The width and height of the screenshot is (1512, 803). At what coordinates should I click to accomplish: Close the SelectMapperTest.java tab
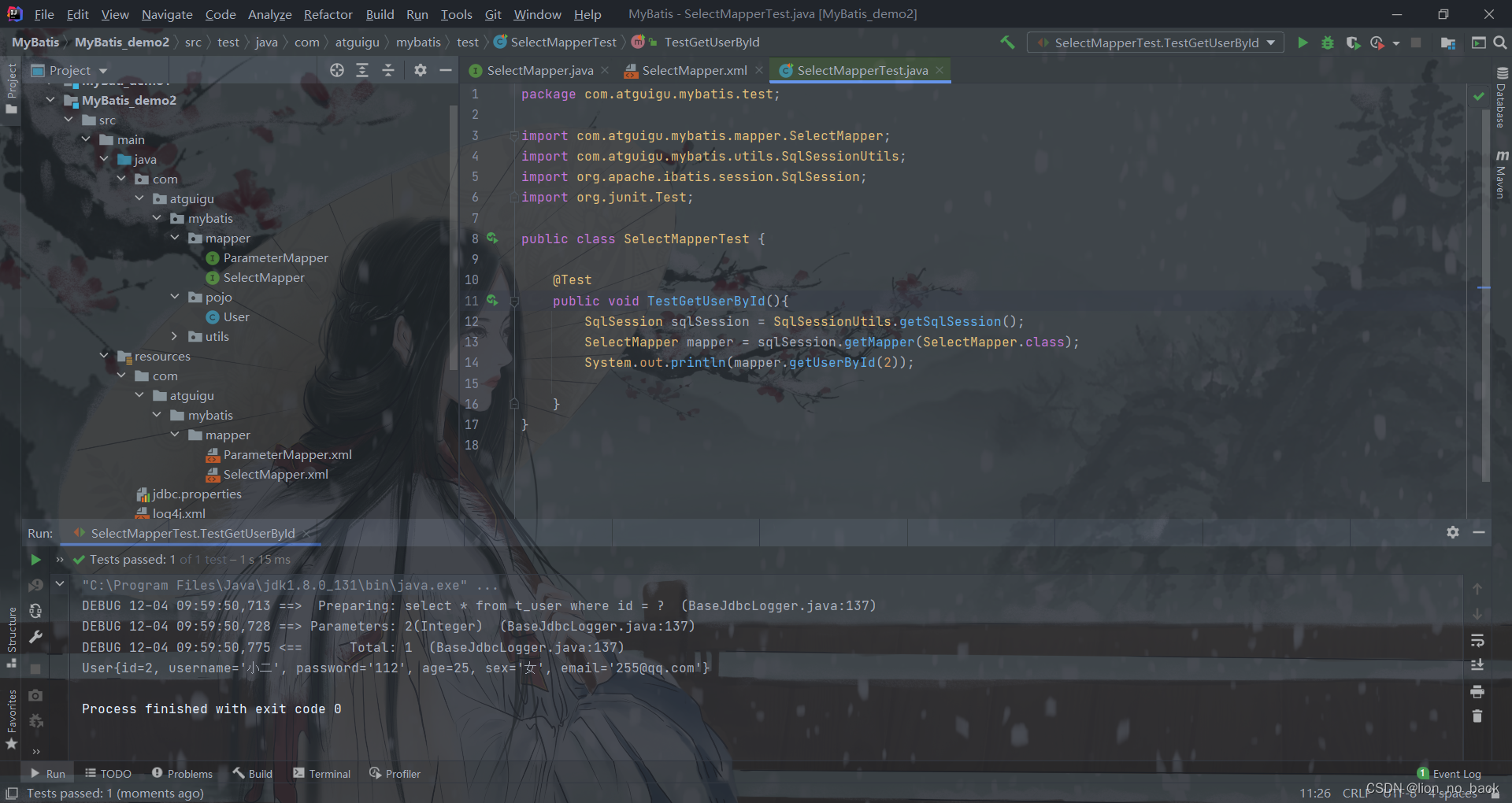[939, 70]
